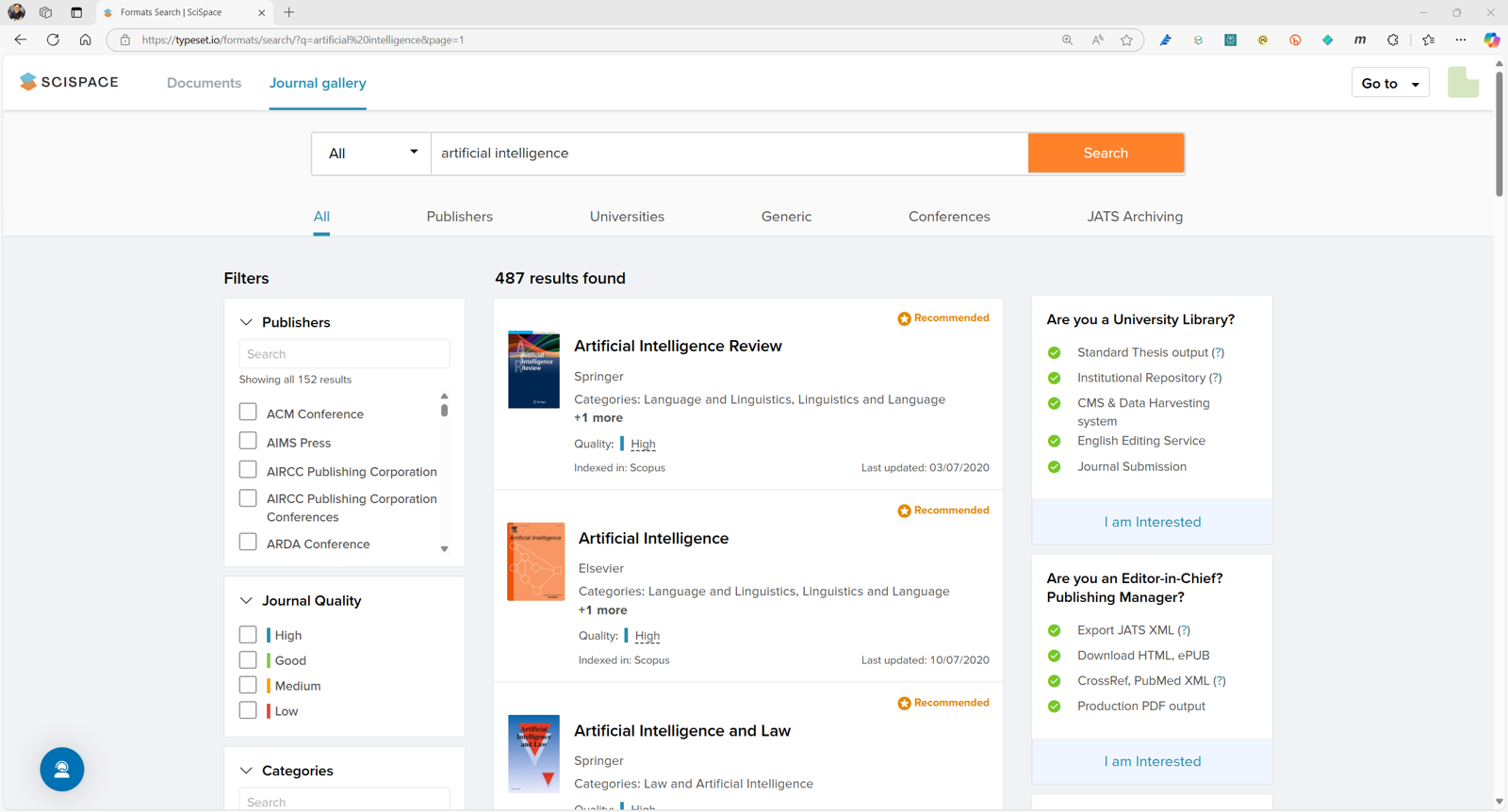Click the artificial intelligence search field
Image resolution: width=1508 pixels, height=812 pixels.
(729, 153)
